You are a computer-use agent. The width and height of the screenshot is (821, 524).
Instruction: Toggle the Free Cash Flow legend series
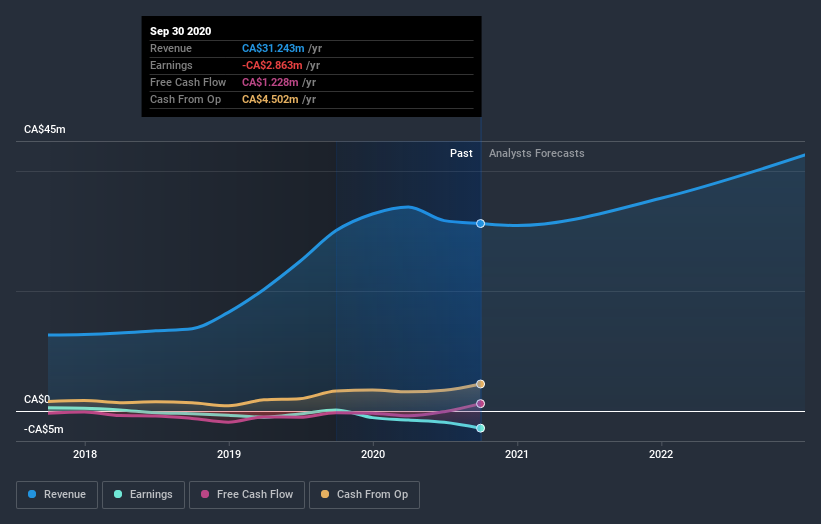pyautogui.click(x=247, y=495)
